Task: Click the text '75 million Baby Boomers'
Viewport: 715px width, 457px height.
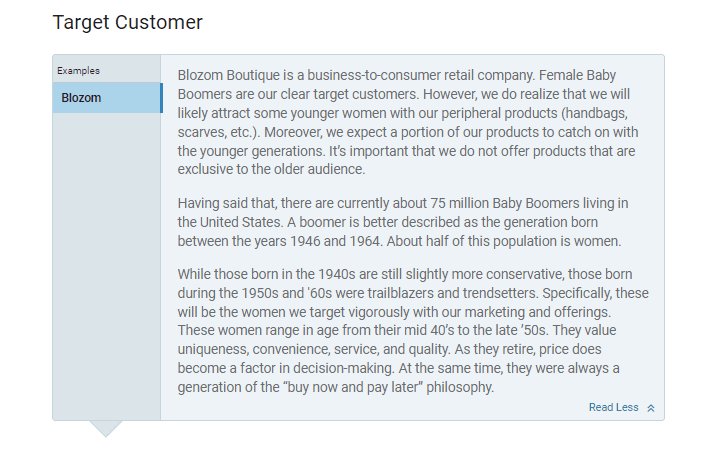Action: click(x=505, y=203)
